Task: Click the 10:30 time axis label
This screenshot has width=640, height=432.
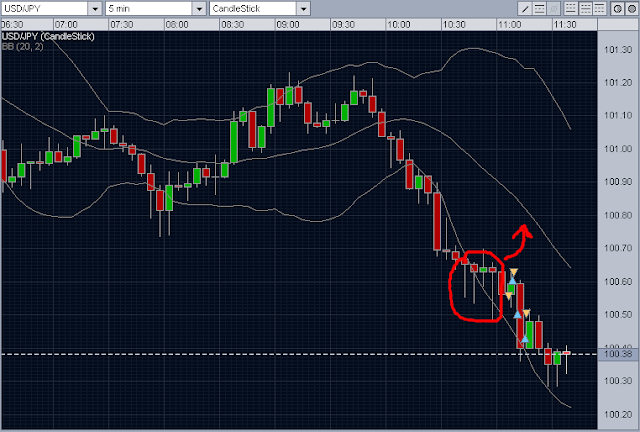Action: click(454, 24)
